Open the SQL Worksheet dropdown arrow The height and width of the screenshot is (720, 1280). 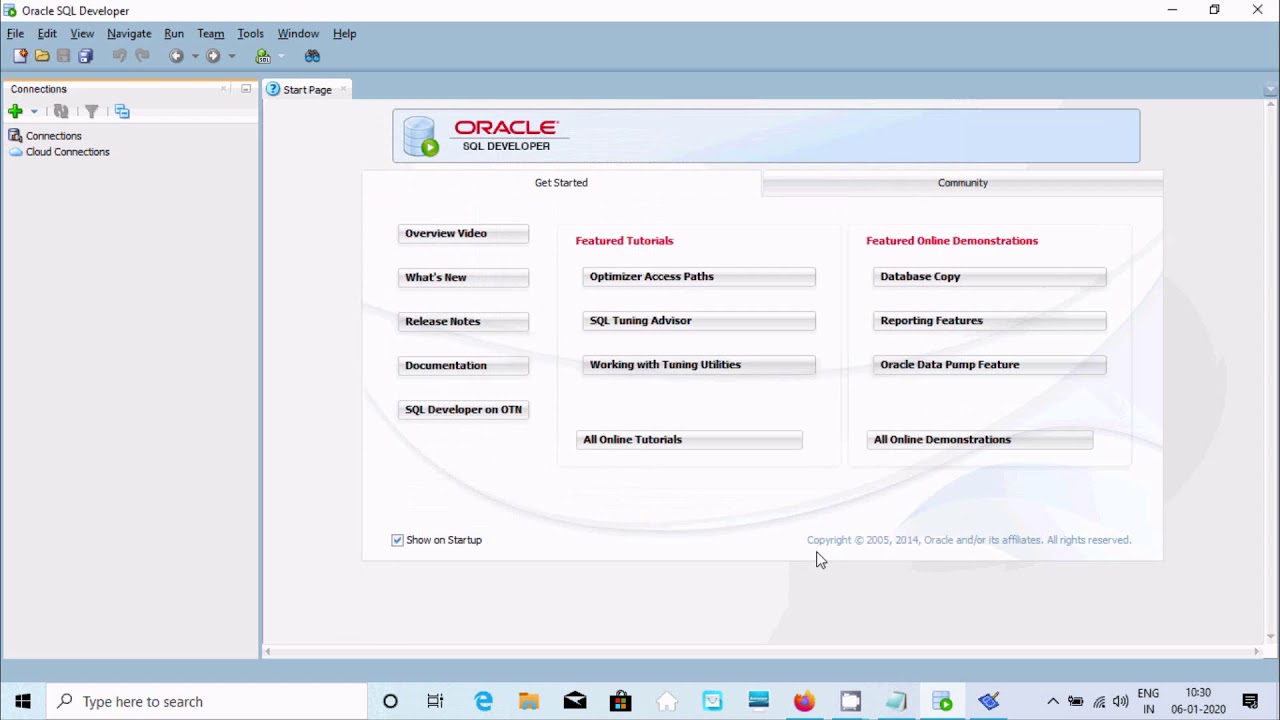282,56
